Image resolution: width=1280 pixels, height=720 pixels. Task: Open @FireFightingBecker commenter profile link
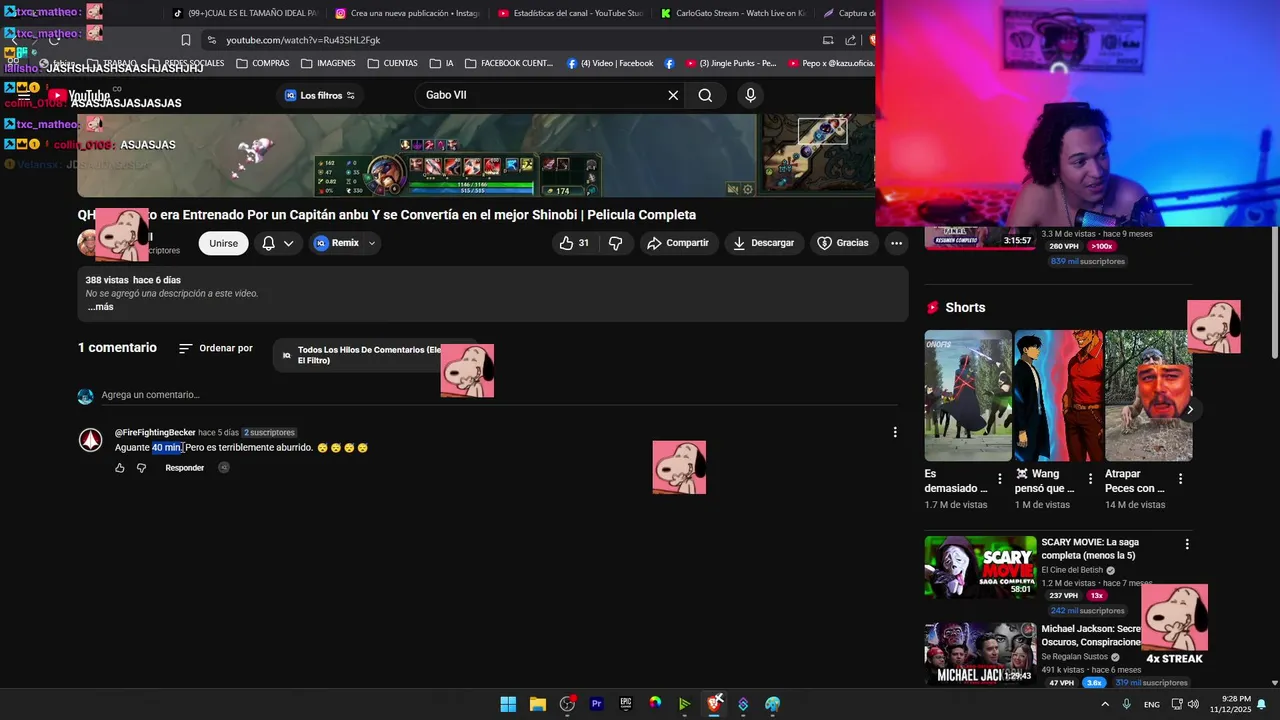[155, 433]
